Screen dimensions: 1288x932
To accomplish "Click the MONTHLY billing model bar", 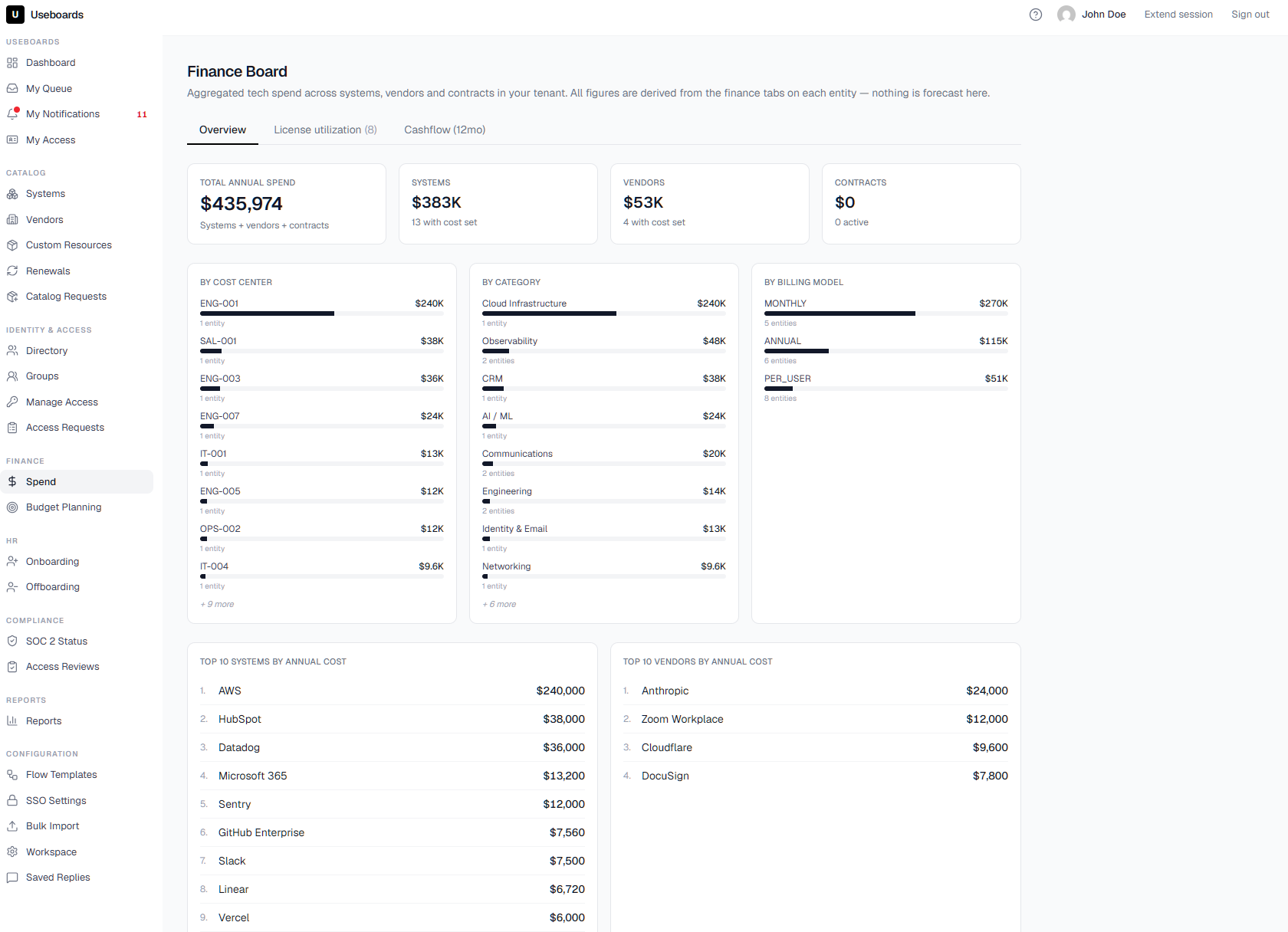I will click(886, 313).
